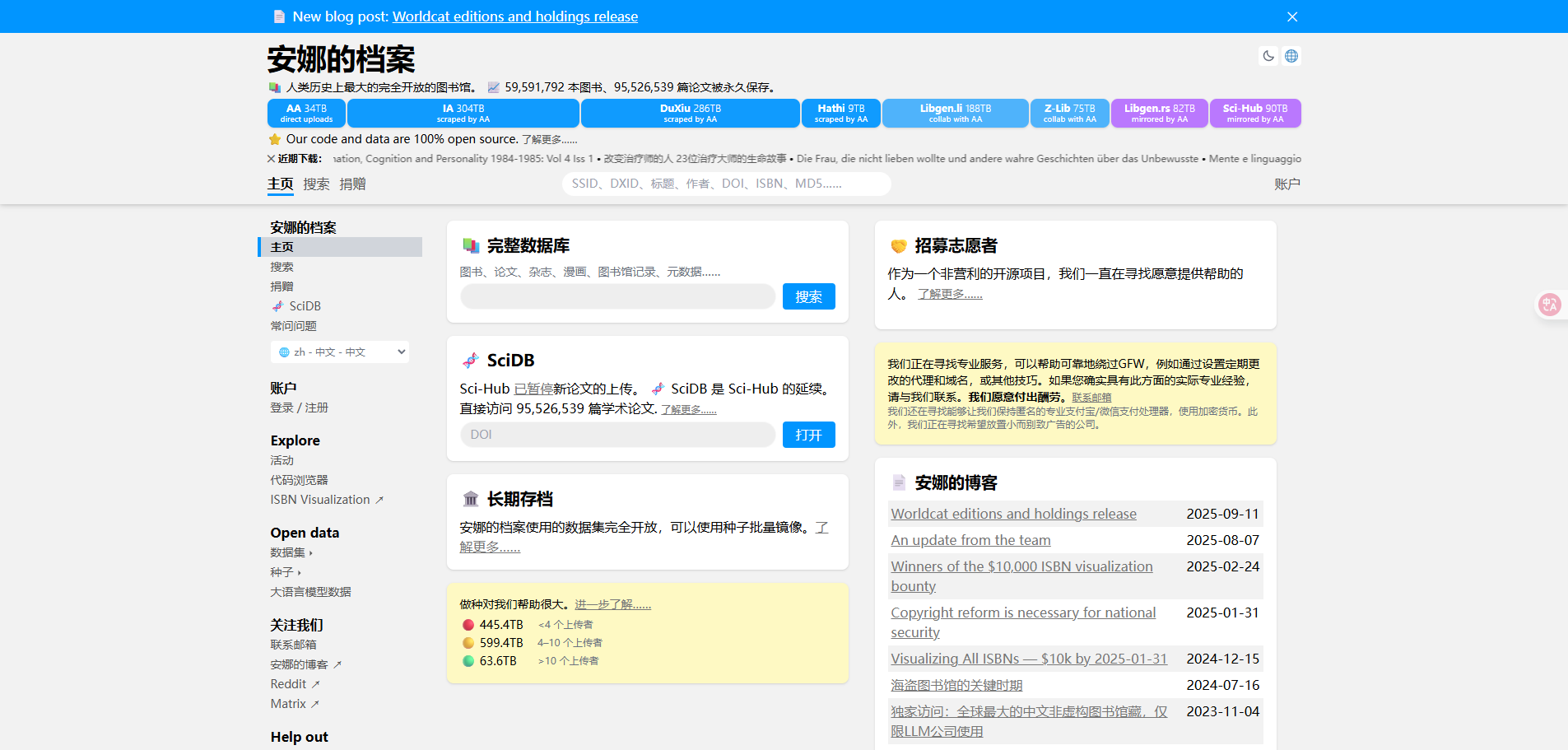
Task: Open external link arrow beside ISBN Visualization
Action: [x=379, y=500]
